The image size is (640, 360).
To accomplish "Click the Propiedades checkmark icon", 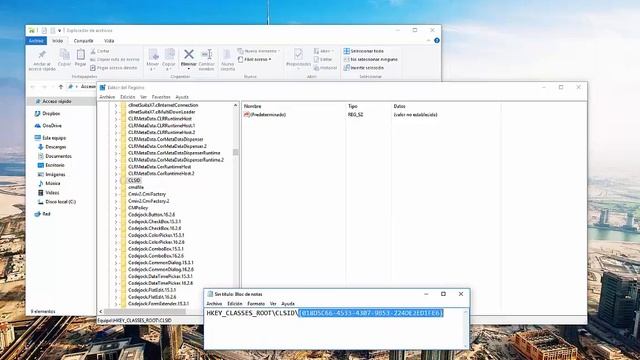I will coord(298,54).
